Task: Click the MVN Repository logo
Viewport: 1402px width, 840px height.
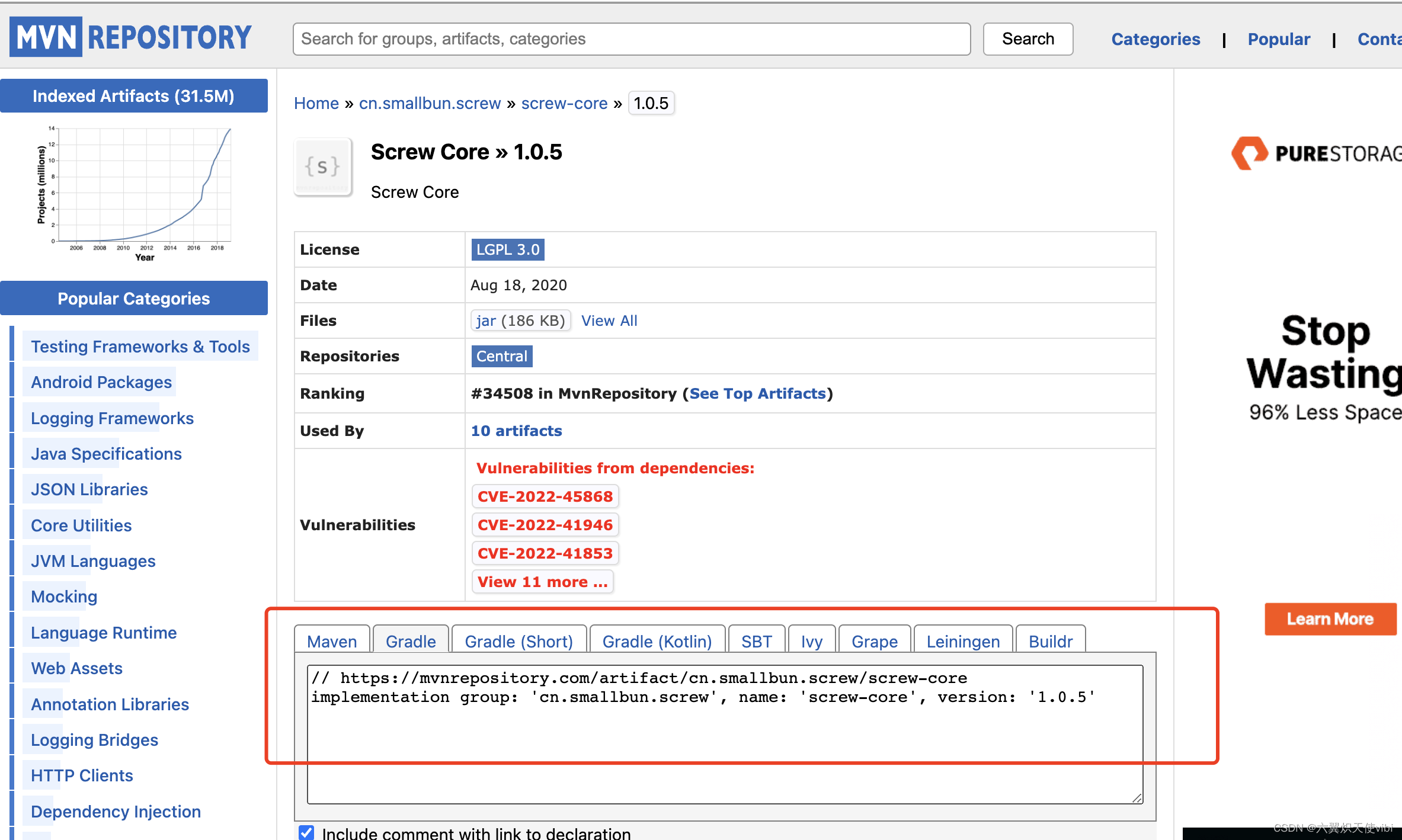Action: [x=132, y=37]
